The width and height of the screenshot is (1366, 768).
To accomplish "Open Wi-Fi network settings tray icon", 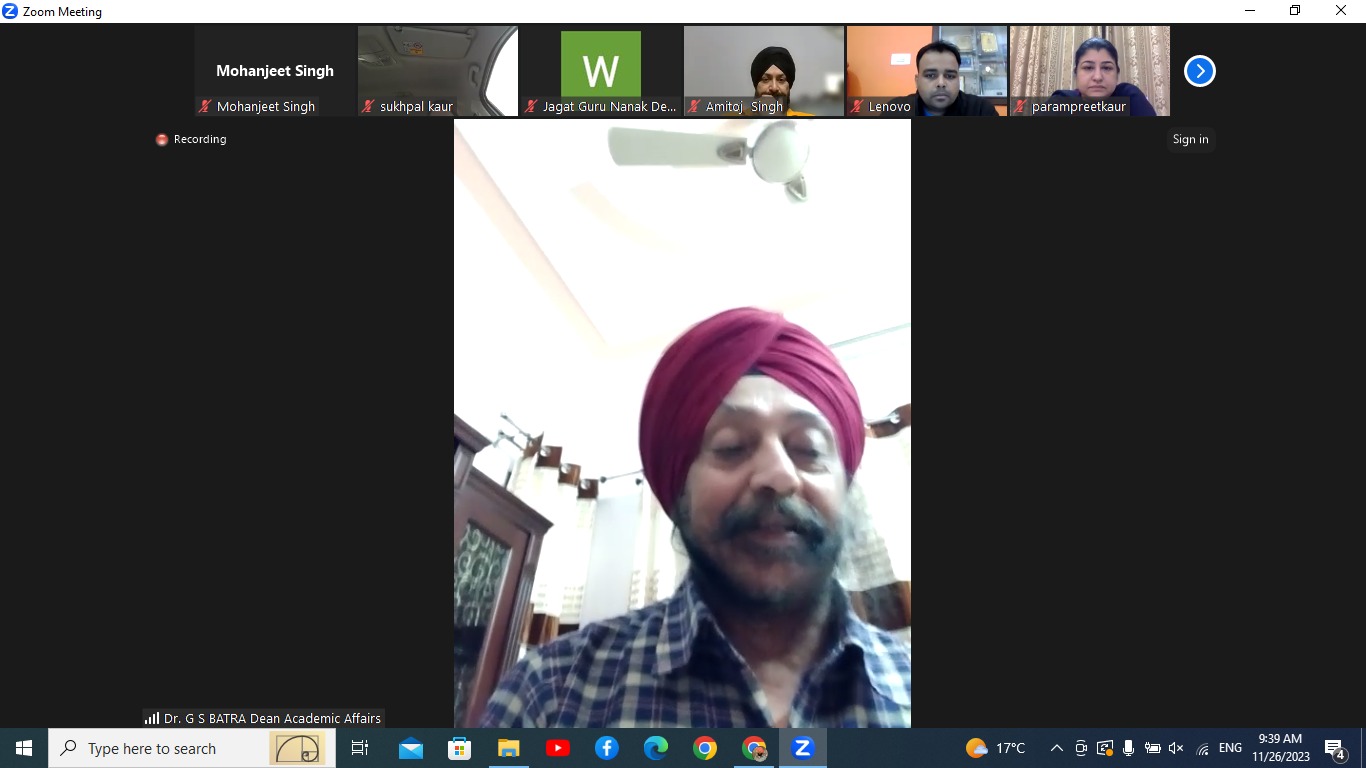I will (1202, 748).
